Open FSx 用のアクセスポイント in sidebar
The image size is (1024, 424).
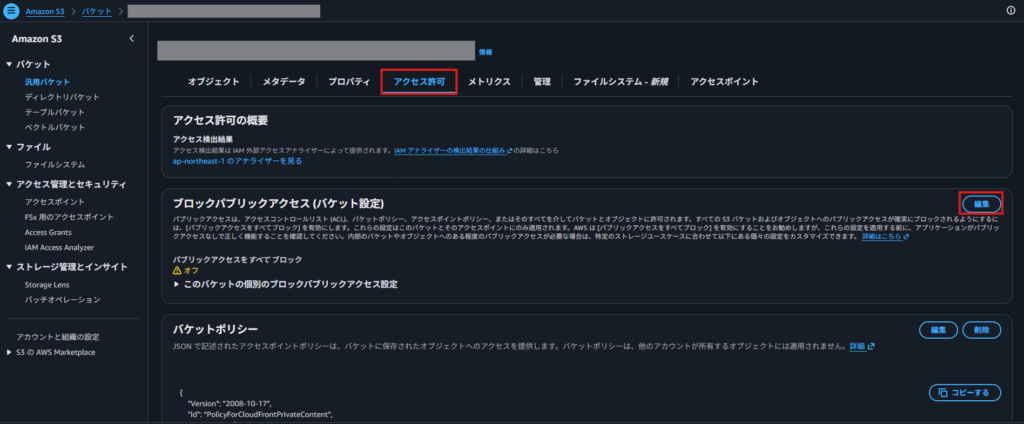[x=69, y=217]
